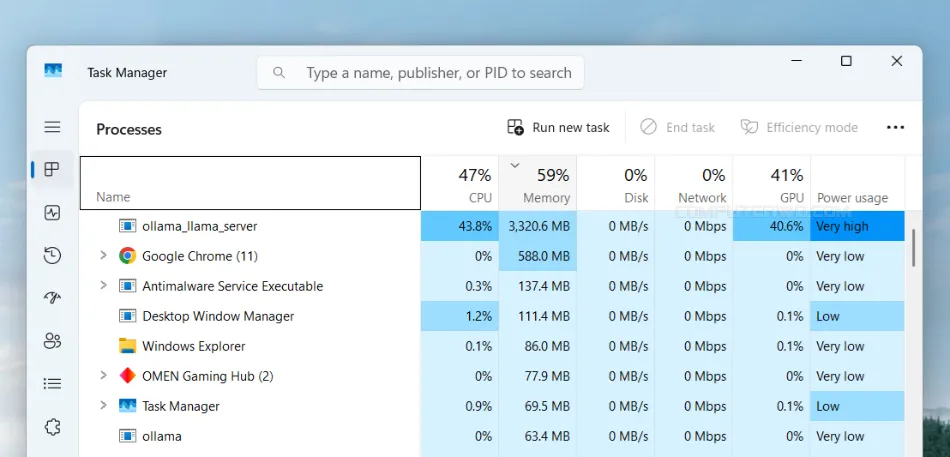Sort by the Power usage column header
This screenshot has height=457, width=950.
858,183
